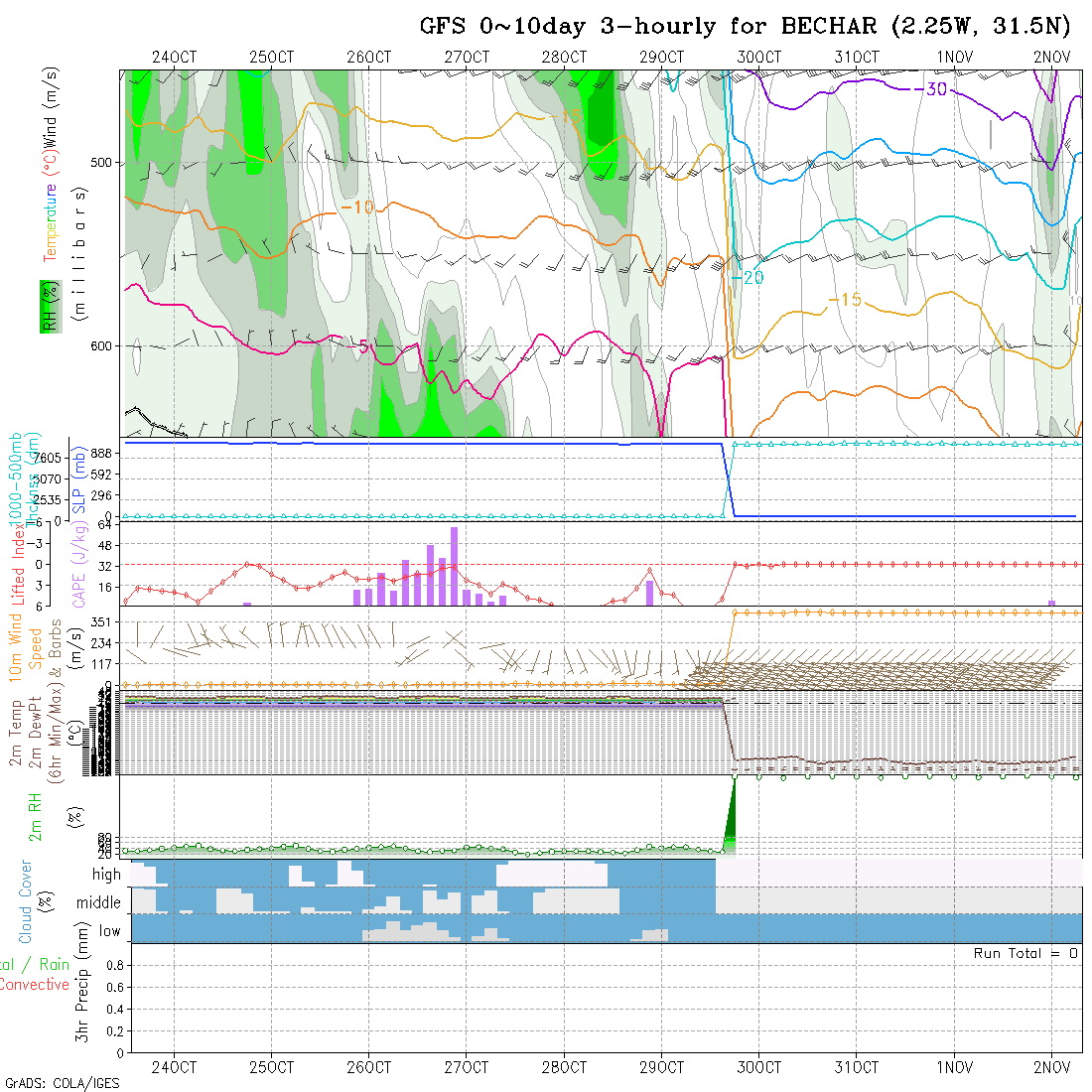Click the chart title mentioning BECHAR
The image size is (1092, 1092).
point(751,27)
